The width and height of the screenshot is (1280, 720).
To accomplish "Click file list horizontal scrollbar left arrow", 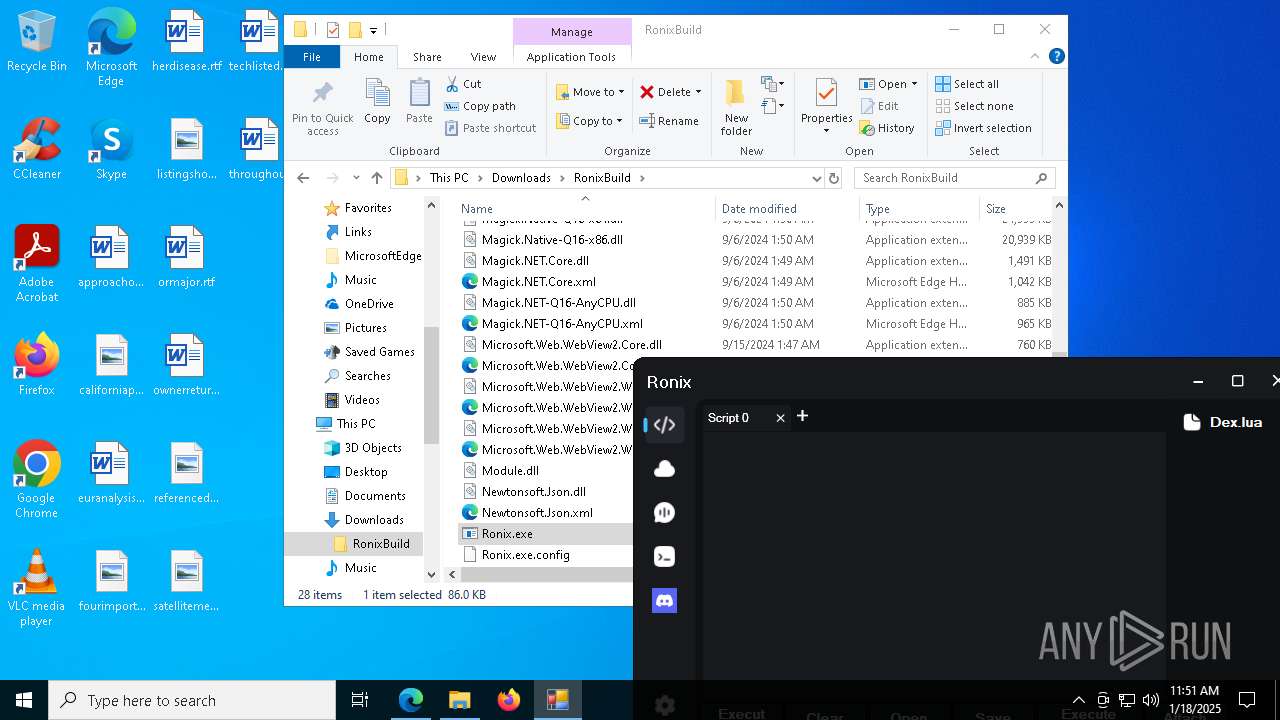I will click(452, 574).
